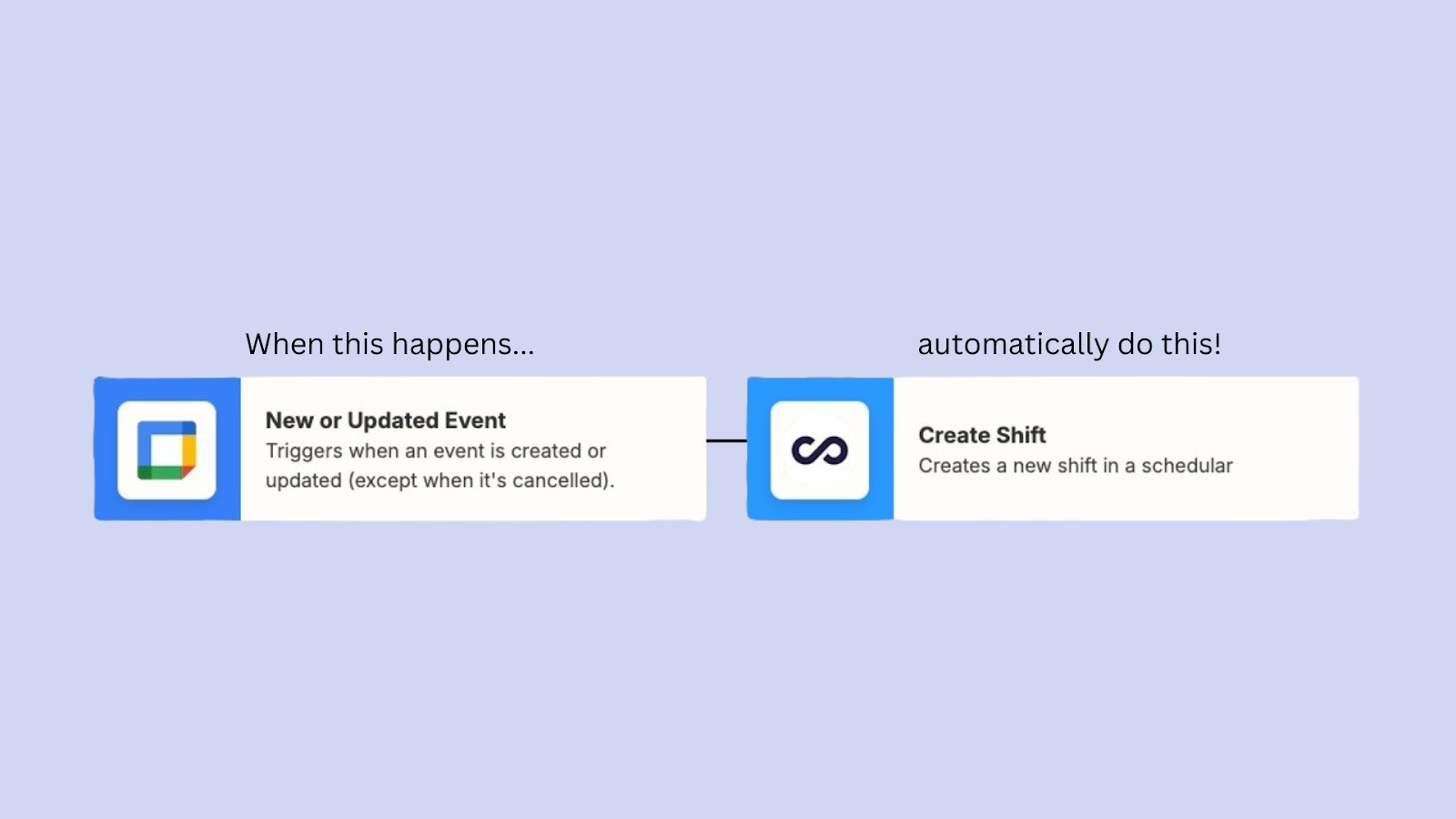Click the connector line between the two cards
The width and height of the screenshot is (1456, 819).
[x=726, y=440]
